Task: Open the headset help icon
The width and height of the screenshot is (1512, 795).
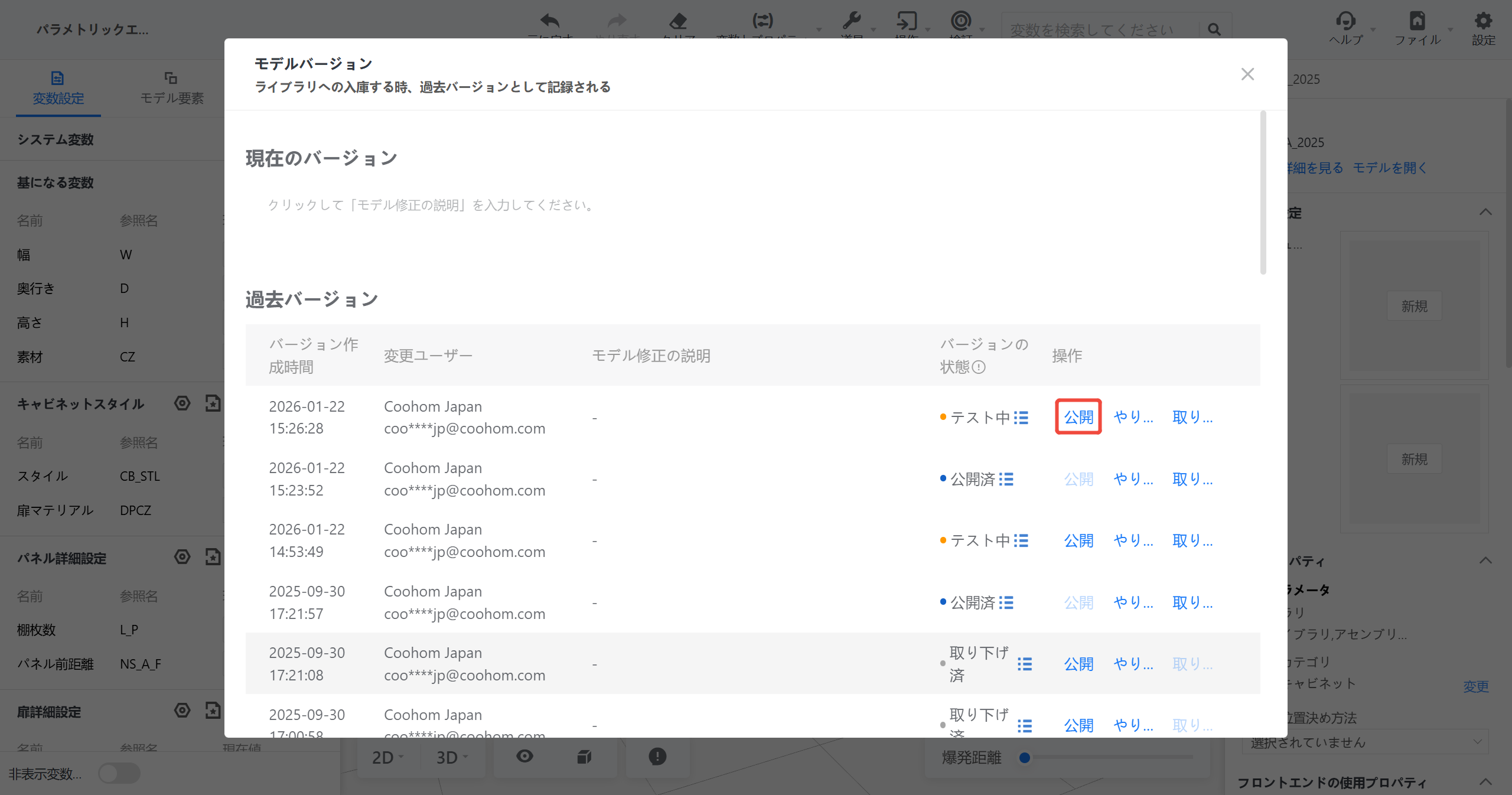Action: click(1345, 21)
